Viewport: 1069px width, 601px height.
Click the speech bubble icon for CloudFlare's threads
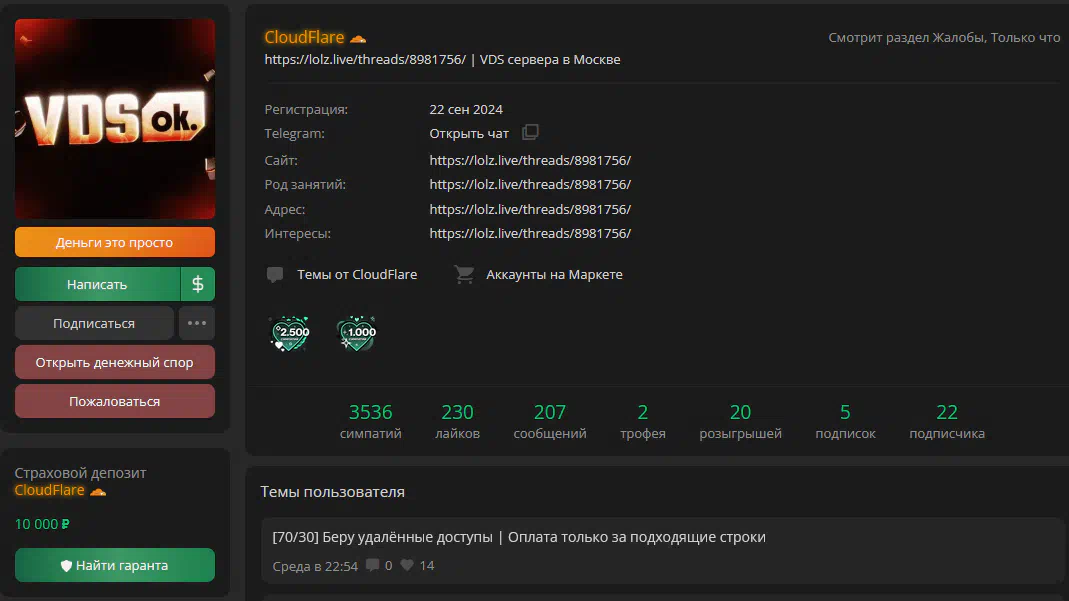[275, 275]
